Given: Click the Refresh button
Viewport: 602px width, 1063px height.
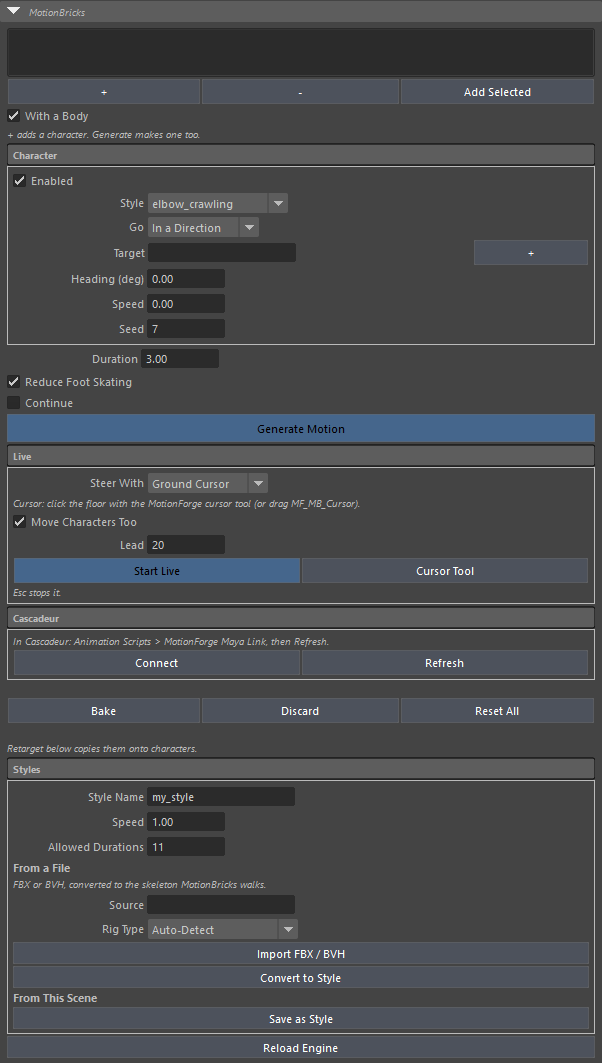Looking at the screenshot, I should tap(445, 663).
